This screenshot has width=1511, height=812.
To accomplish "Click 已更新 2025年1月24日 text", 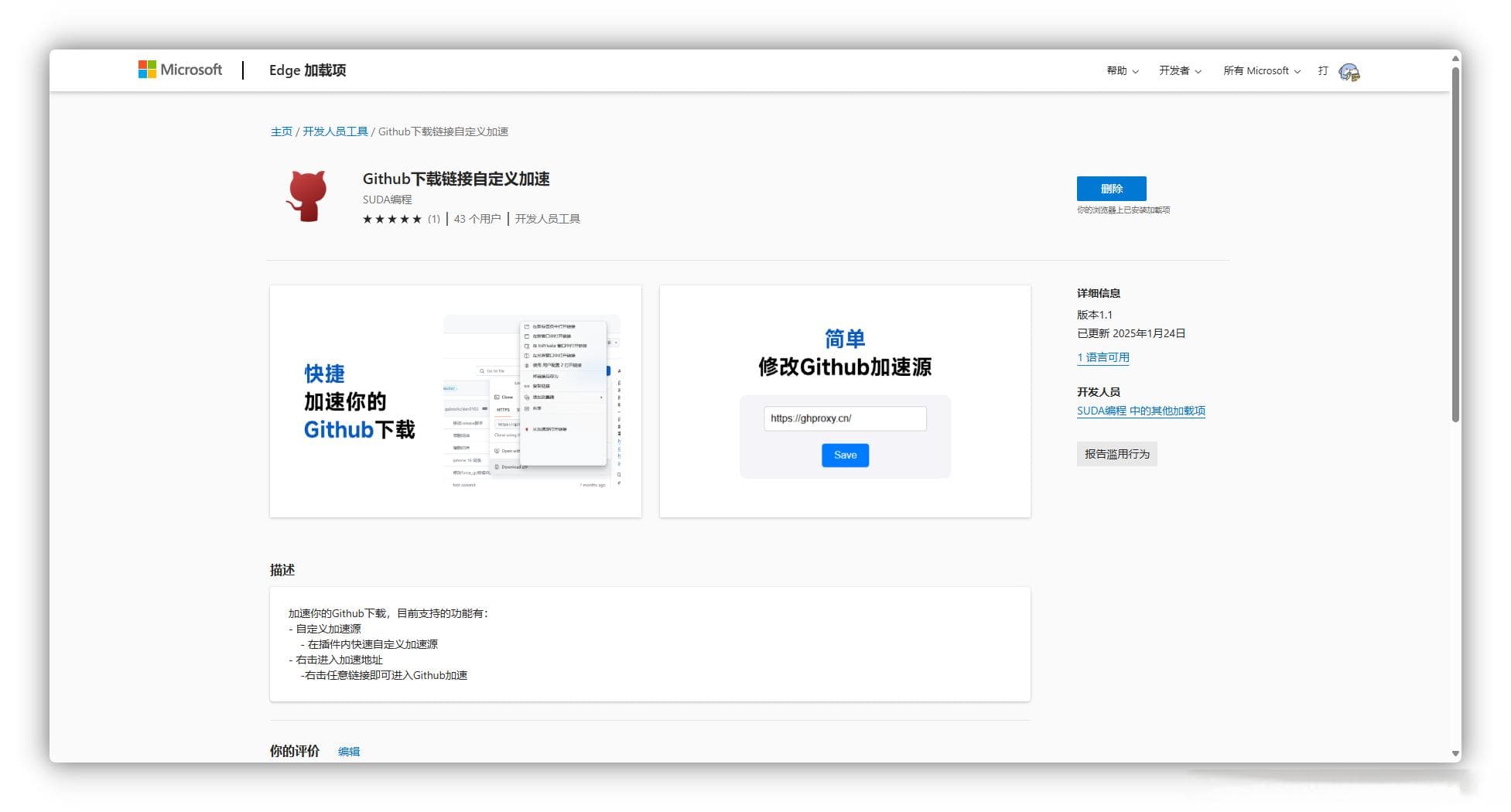I will (x=1130, y=333).
